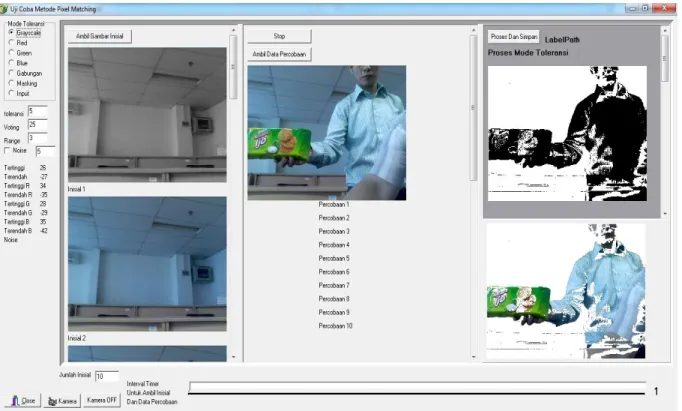
Task: Select the Grayscale tolerance mode
Action: [x=12, y=33]
